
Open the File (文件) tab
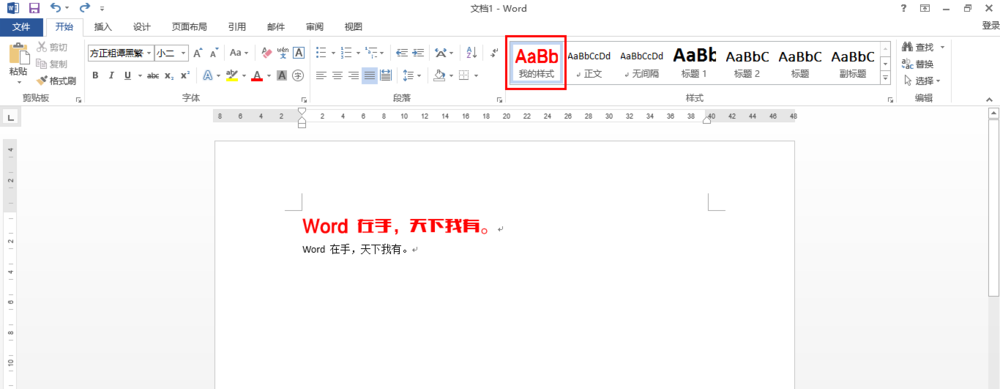click(x=22, y=27)
